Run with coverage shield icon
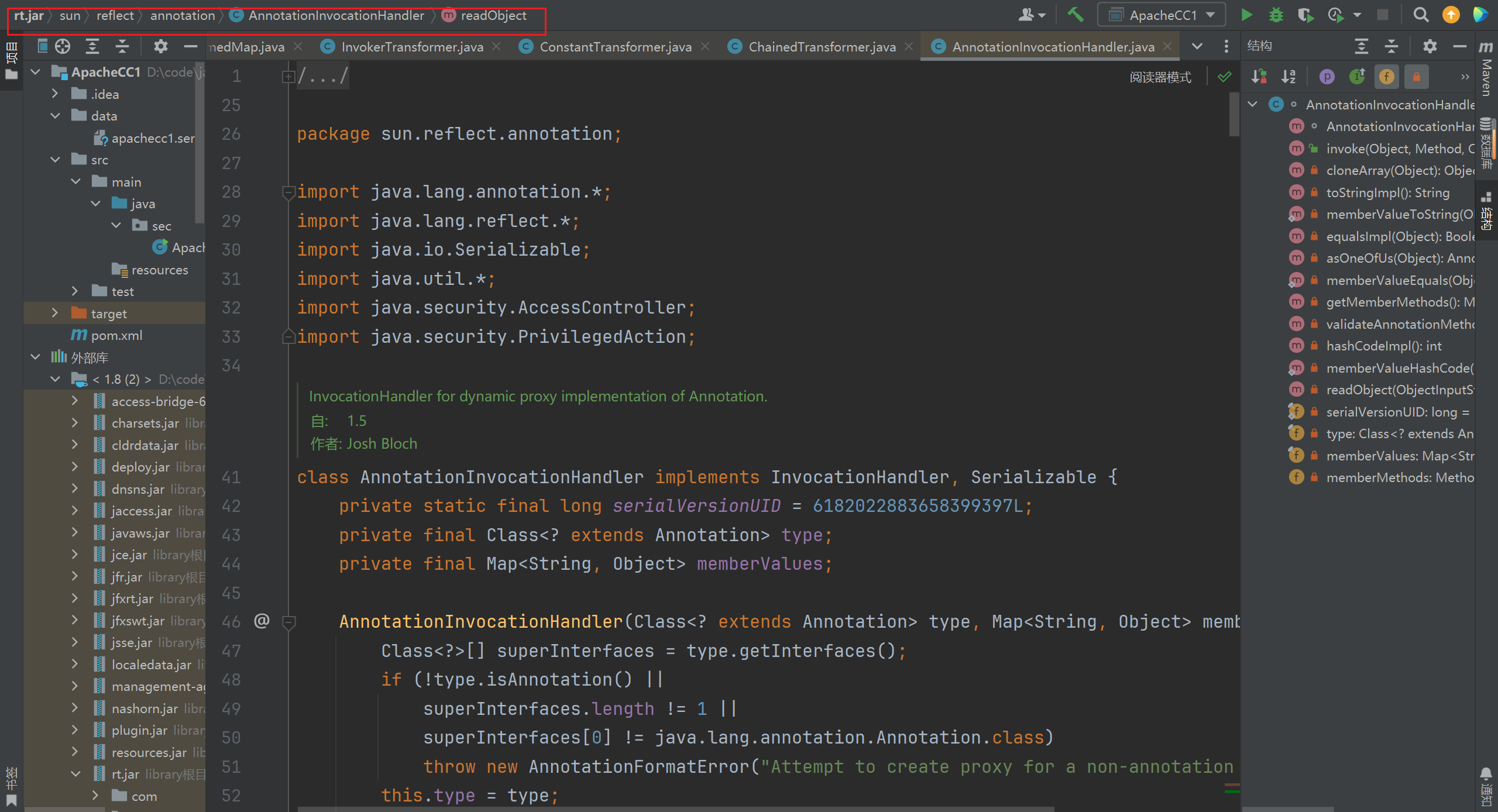This screenshot has width=1498, height=812. point(1305,15)
